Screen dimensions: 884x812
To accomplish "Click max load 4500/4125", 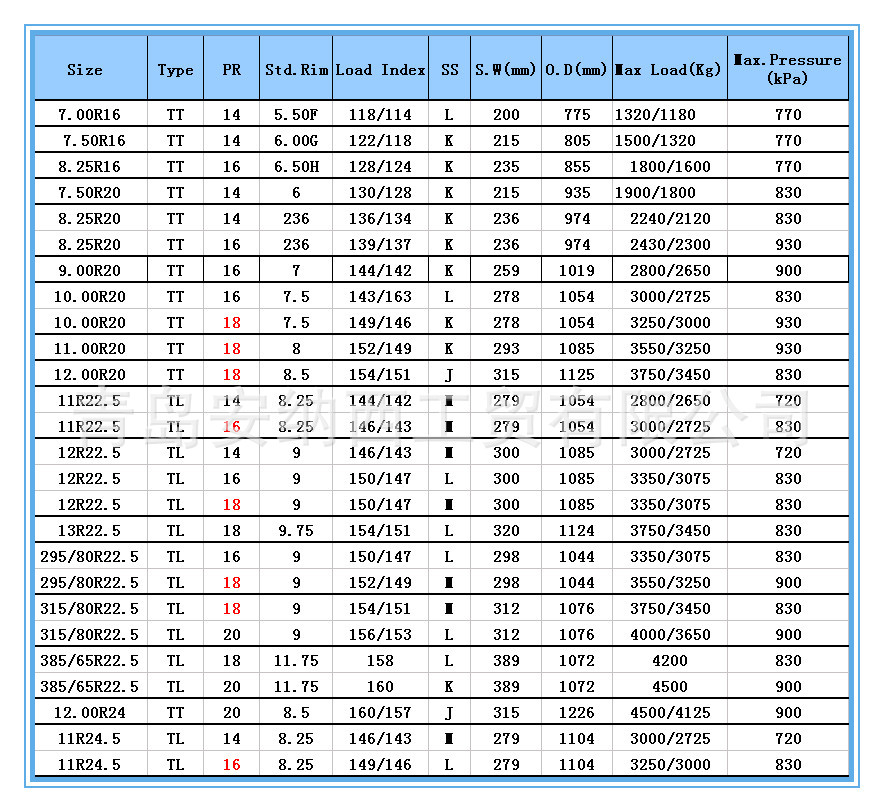I will [670, 713].
